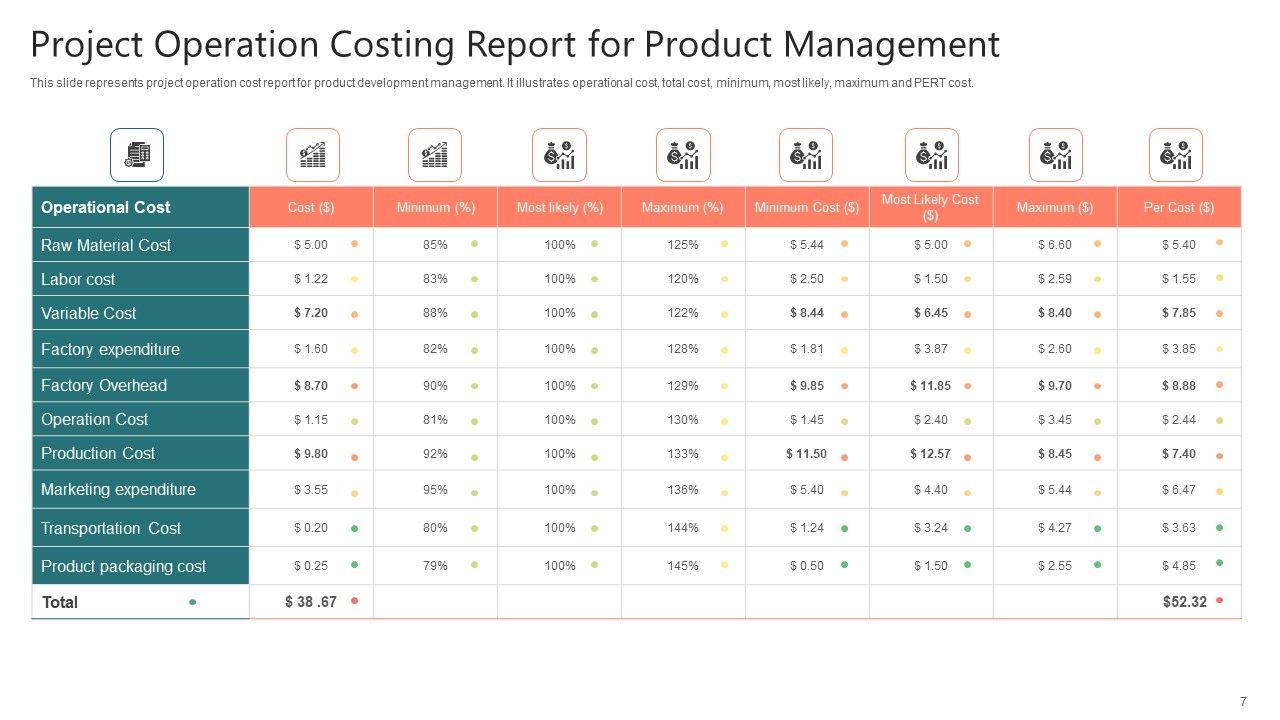Click the icon above the Minimum Cost ($) column
1280x720 pixels.
(806, 155)
